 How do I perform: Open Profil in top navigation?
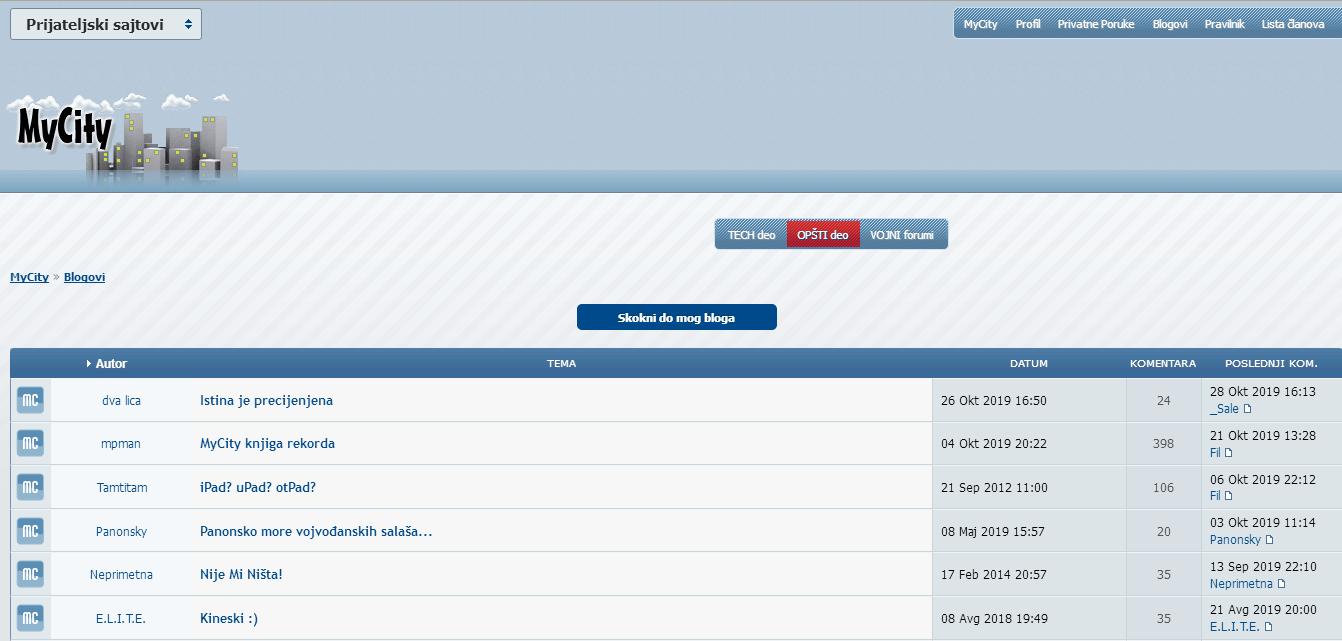tap(1028, 24)
